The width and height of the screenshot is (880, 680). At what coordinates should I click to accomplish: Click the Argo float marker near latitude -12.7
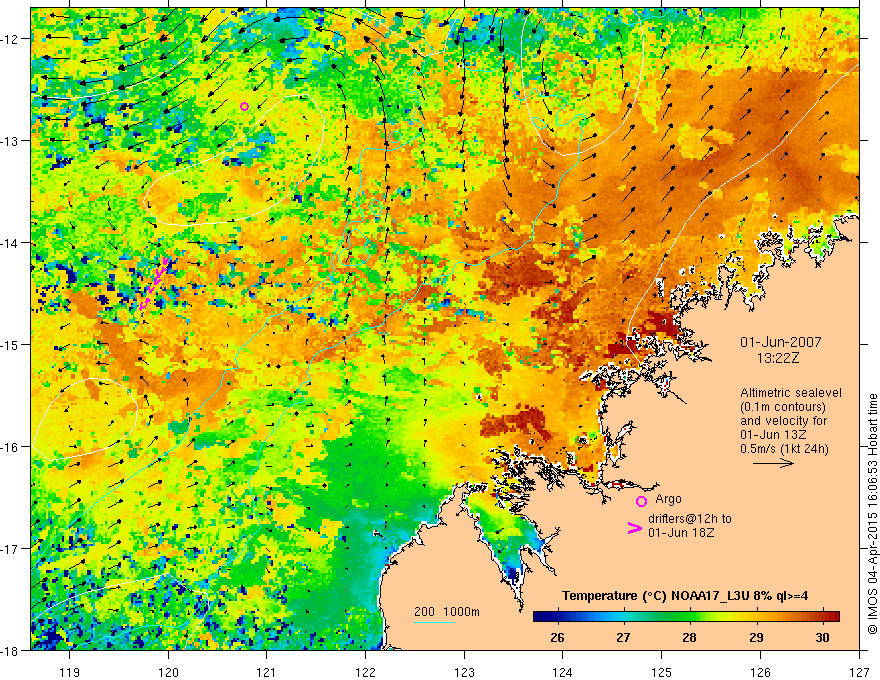click(244, 107)
